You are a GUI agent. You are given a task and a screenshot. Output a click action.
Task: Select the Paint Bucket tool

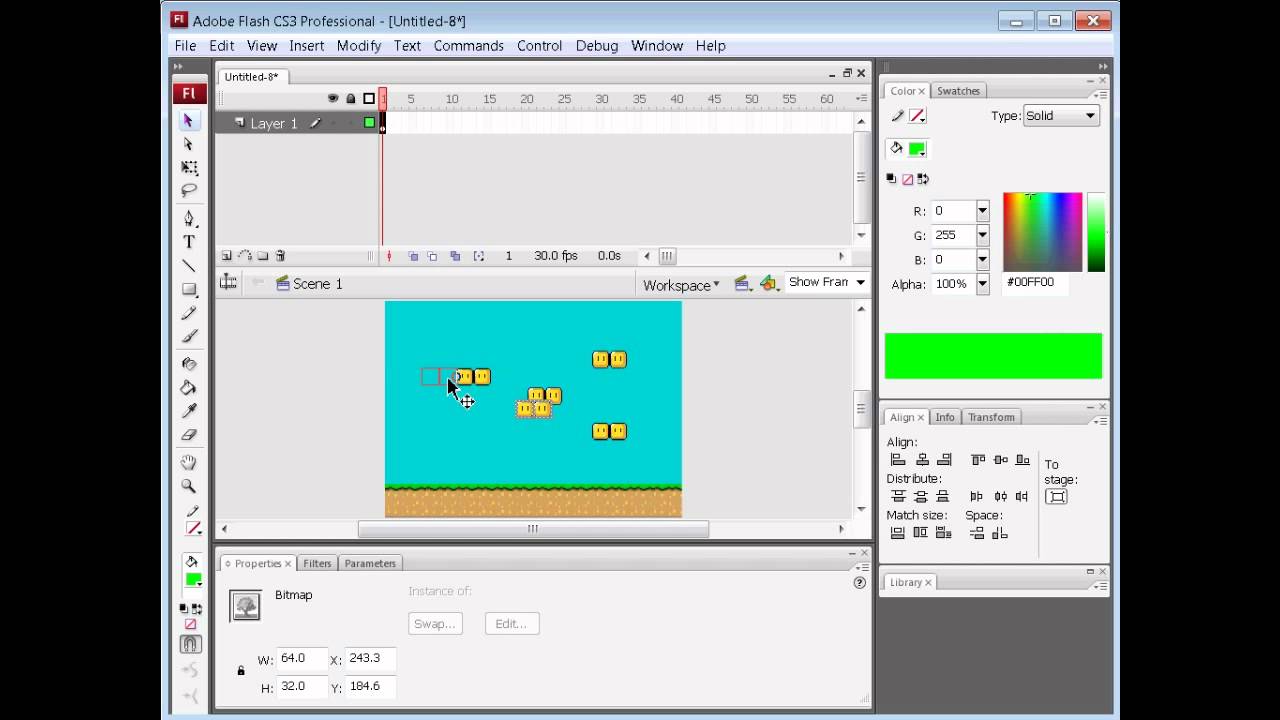[189, 388]
